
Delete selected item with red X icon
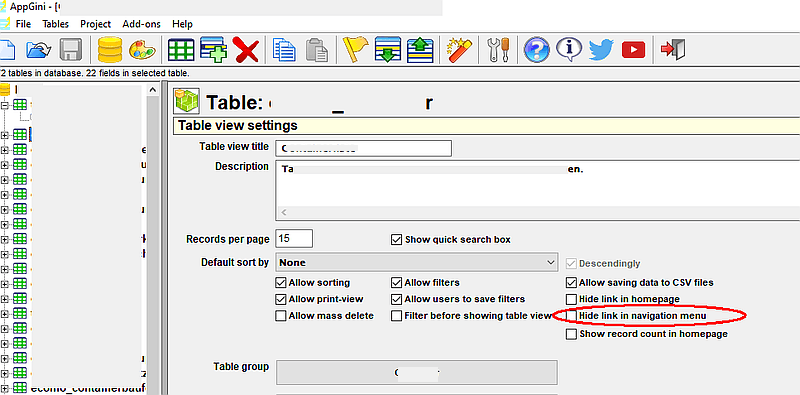[x=246, y=50]
